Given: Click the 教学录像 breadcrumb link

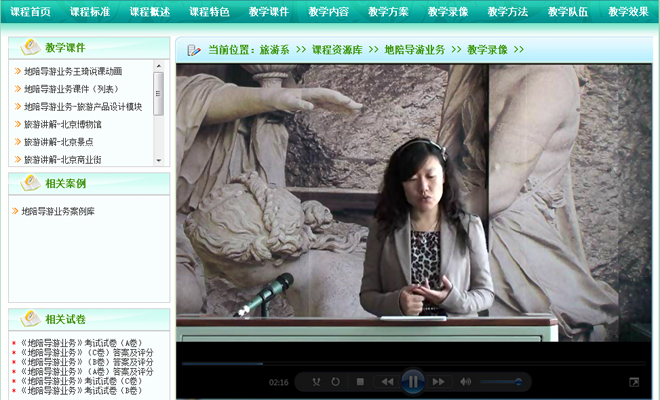Looking at the screenshot, I should coord(487,50).
